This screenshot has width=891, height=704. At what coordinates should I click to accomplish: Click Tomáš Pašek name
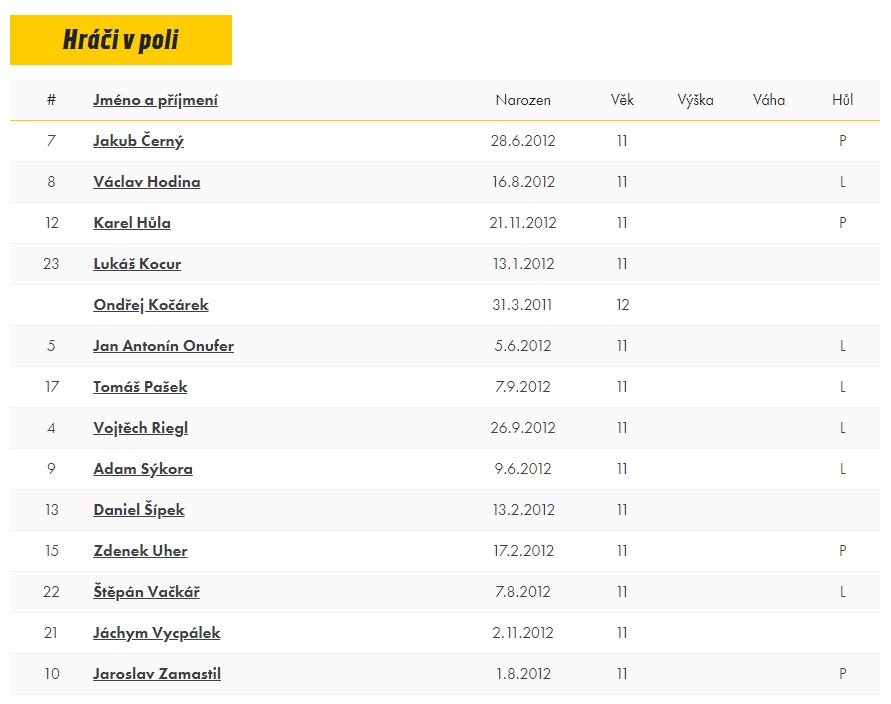[x=140, y=387]
